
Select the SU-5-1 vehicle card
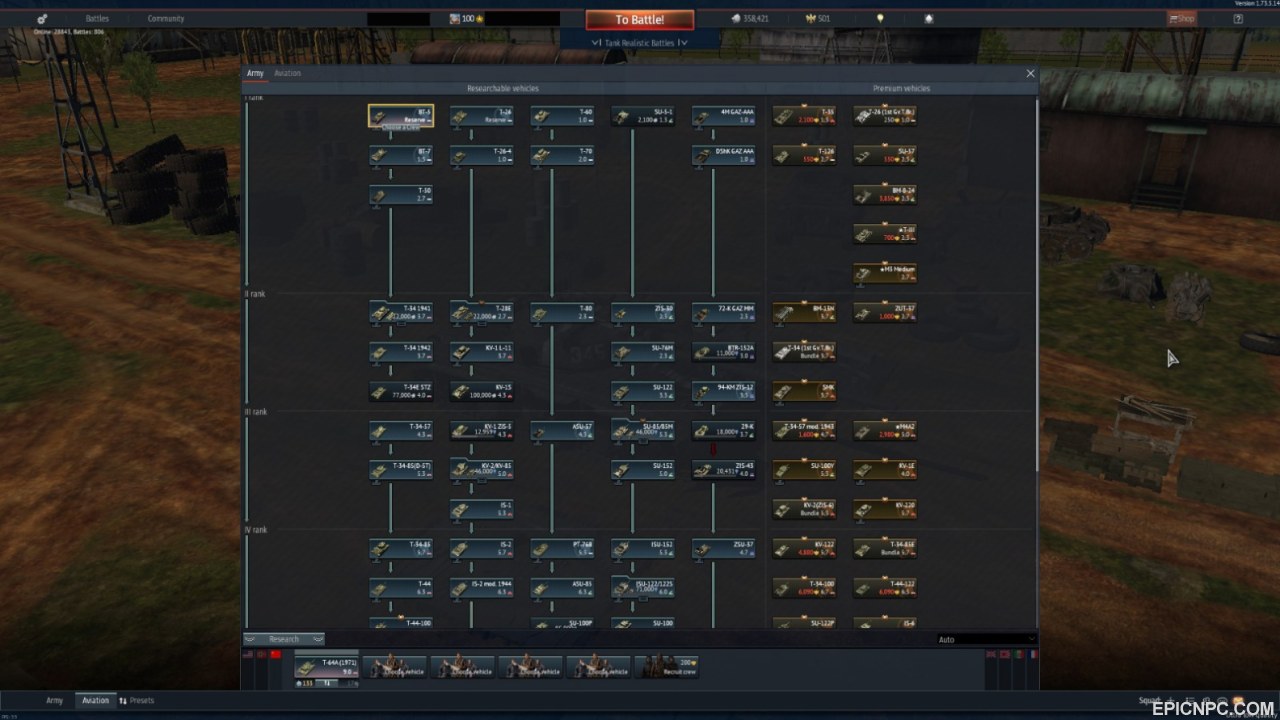pyautogui.click(x=643, y=116)
